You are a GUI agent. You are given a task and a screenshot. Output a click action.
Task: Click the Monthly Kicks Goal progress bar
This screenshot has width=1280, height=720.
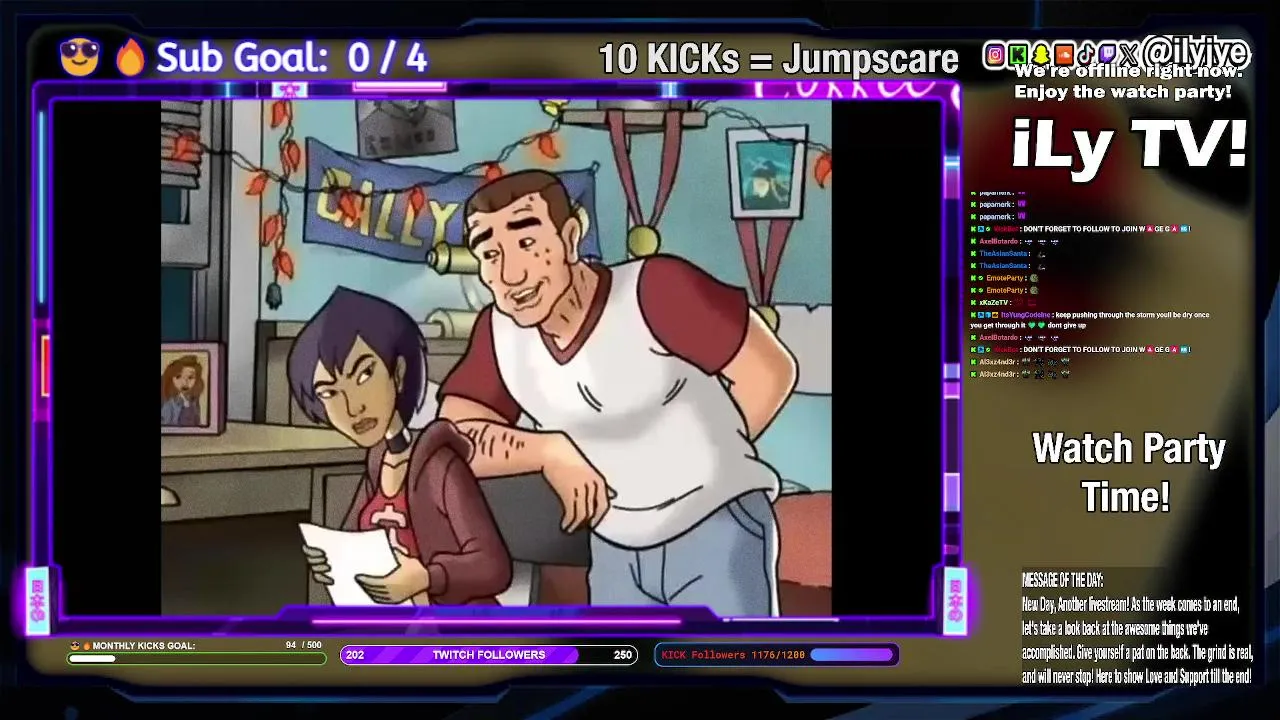pos(196,658)
